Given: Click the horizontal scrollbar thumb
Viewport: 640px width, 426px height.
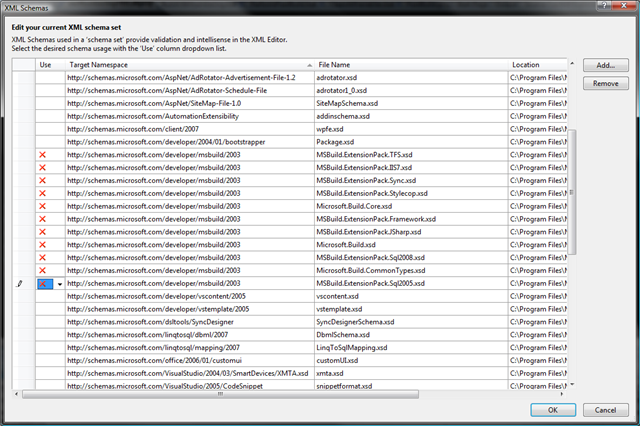Looking at the screenshot, I should 220,394.
